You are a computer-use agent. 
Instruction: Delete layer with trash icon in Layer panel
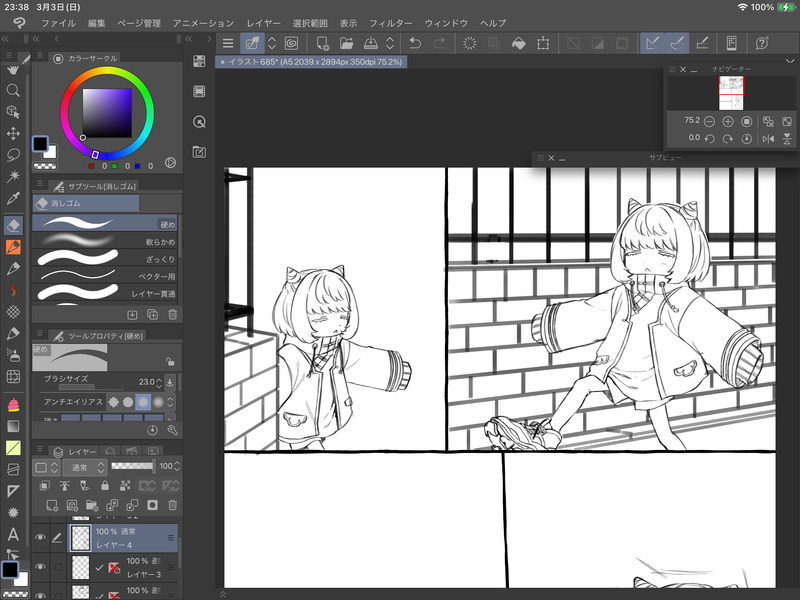coord(172,505)
